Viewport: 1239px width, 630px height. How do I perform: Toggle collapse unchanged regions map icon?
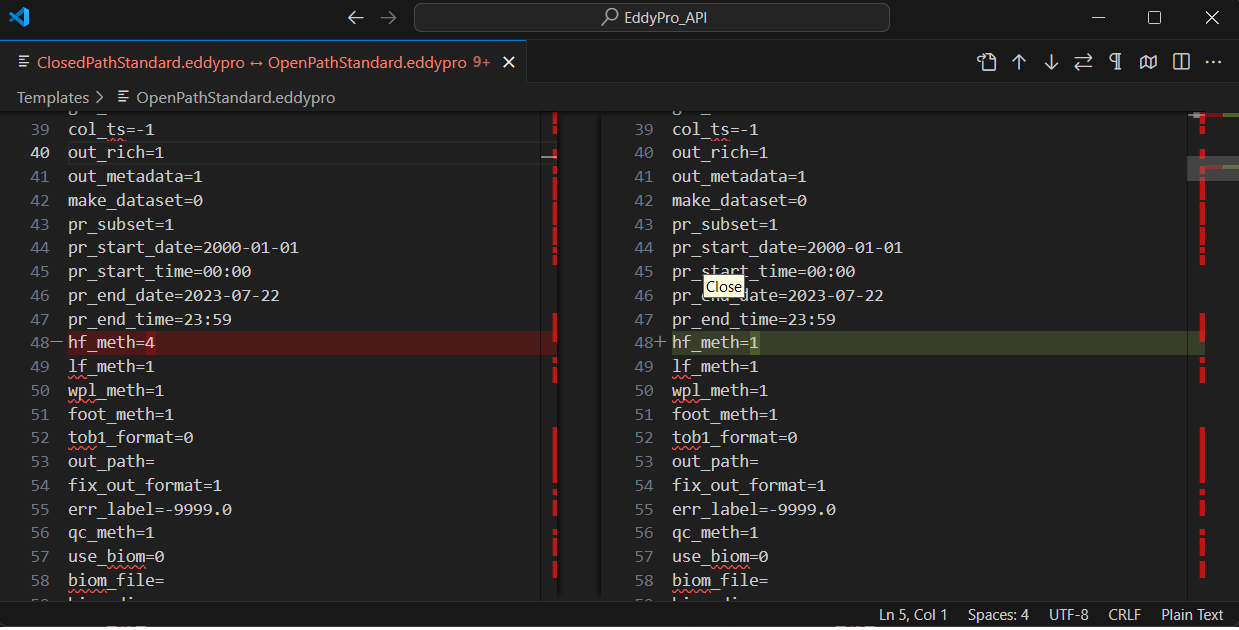coord(1149,62)
